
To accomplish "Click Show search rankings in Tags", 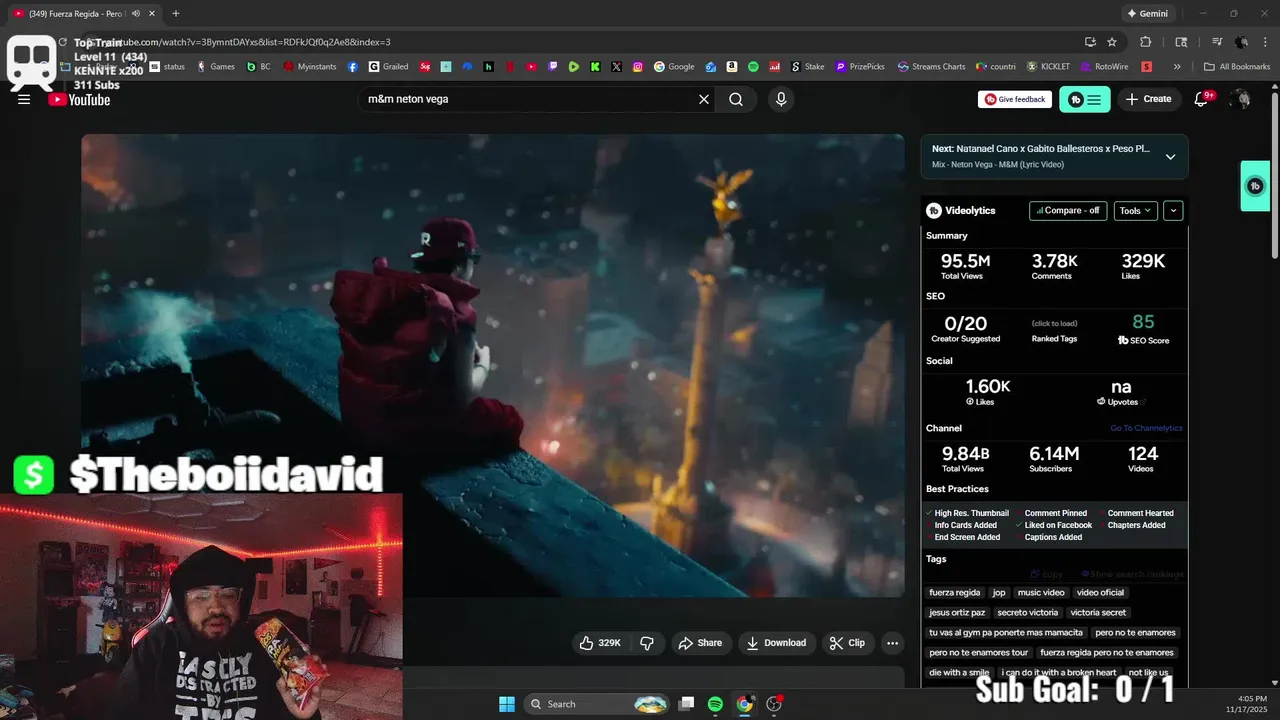I will click(x=1132, y=574).
